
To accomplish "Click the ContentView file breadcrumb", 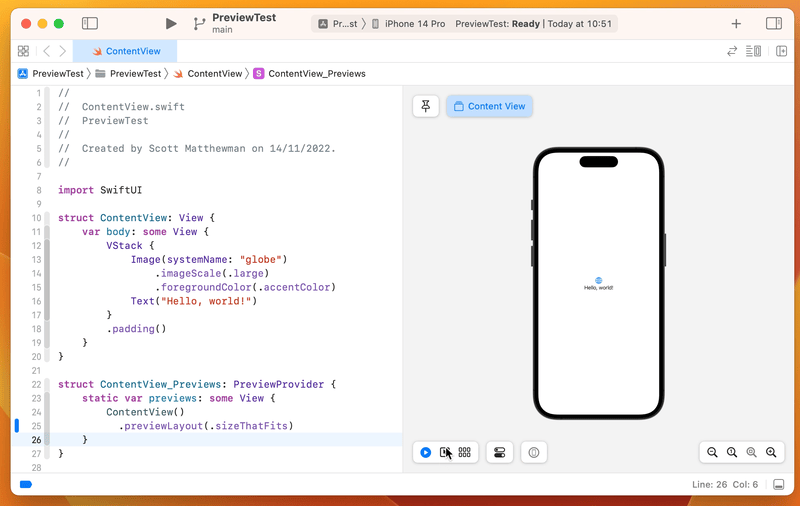I will click(208, 73).
